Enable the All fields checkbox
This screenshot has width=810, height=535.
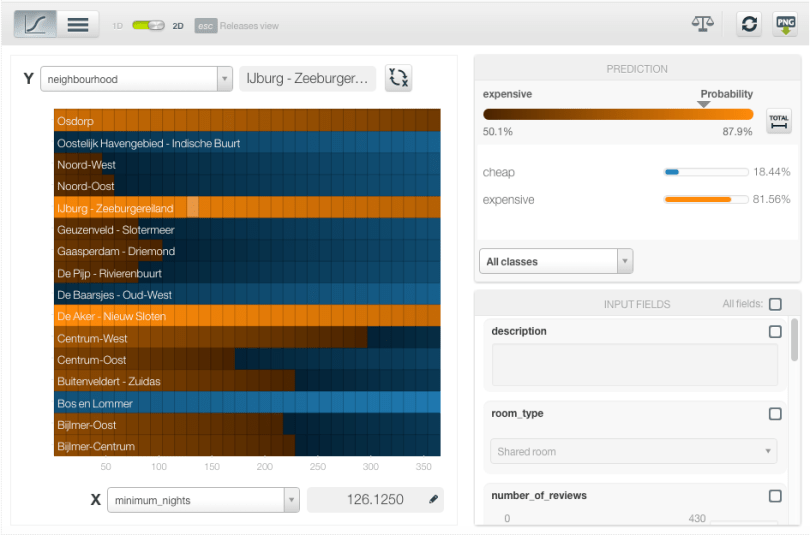[x=773, y=304]
